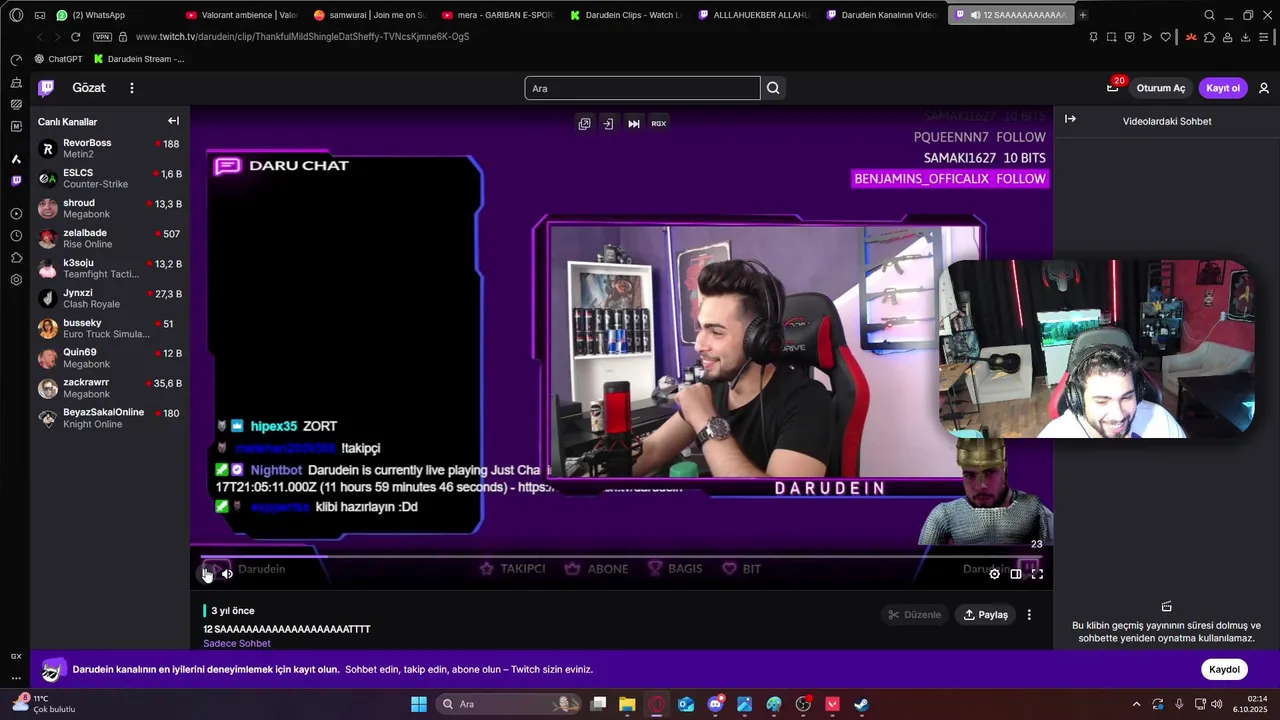Select shroud channel in live list
This screenshot has height=720, width=1280.
110,209
